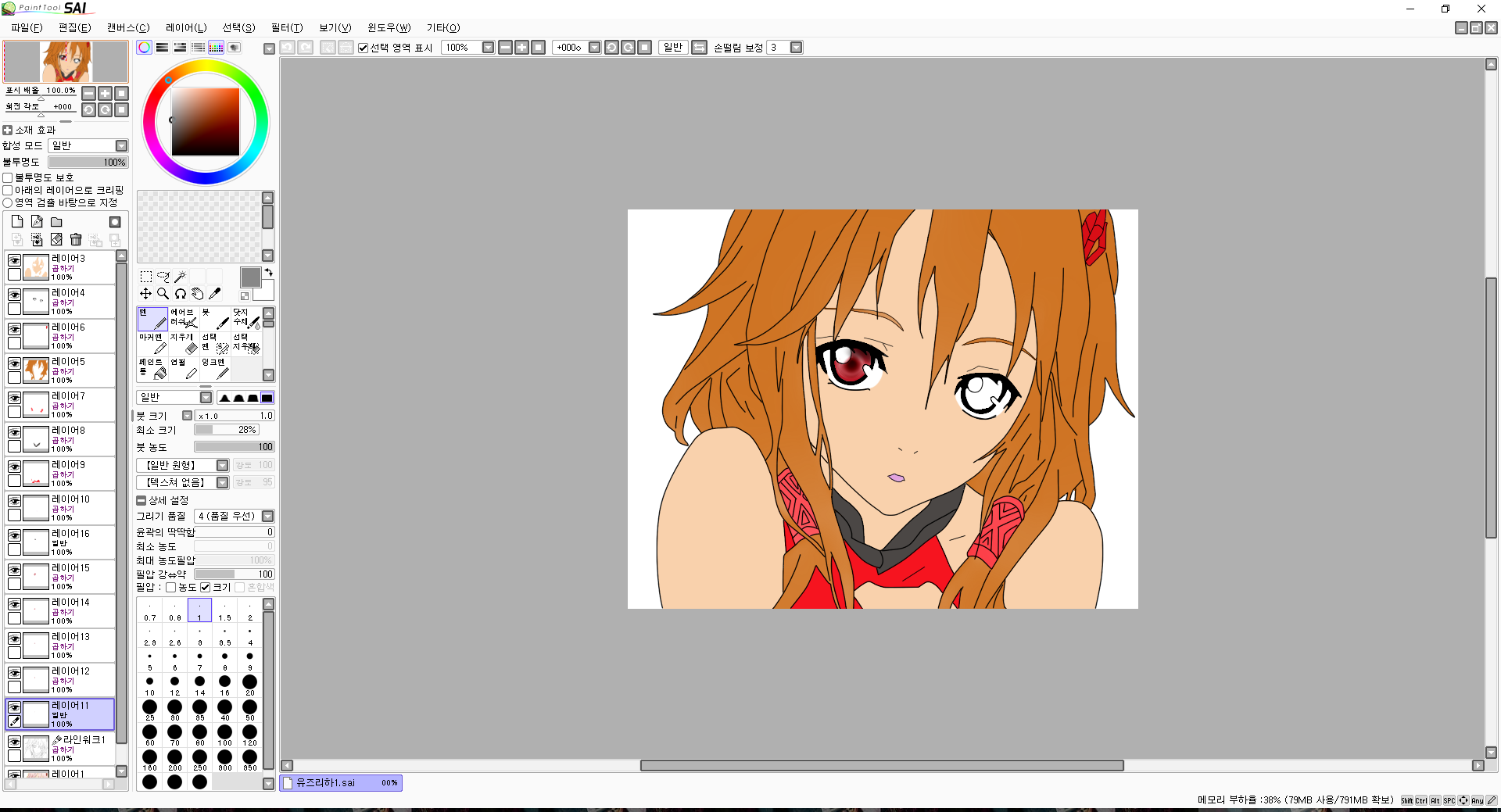This screenshot has width=1501, height=812.
Task: Delete the selected layer with trash icon
Action: click(x=76, y=239)
